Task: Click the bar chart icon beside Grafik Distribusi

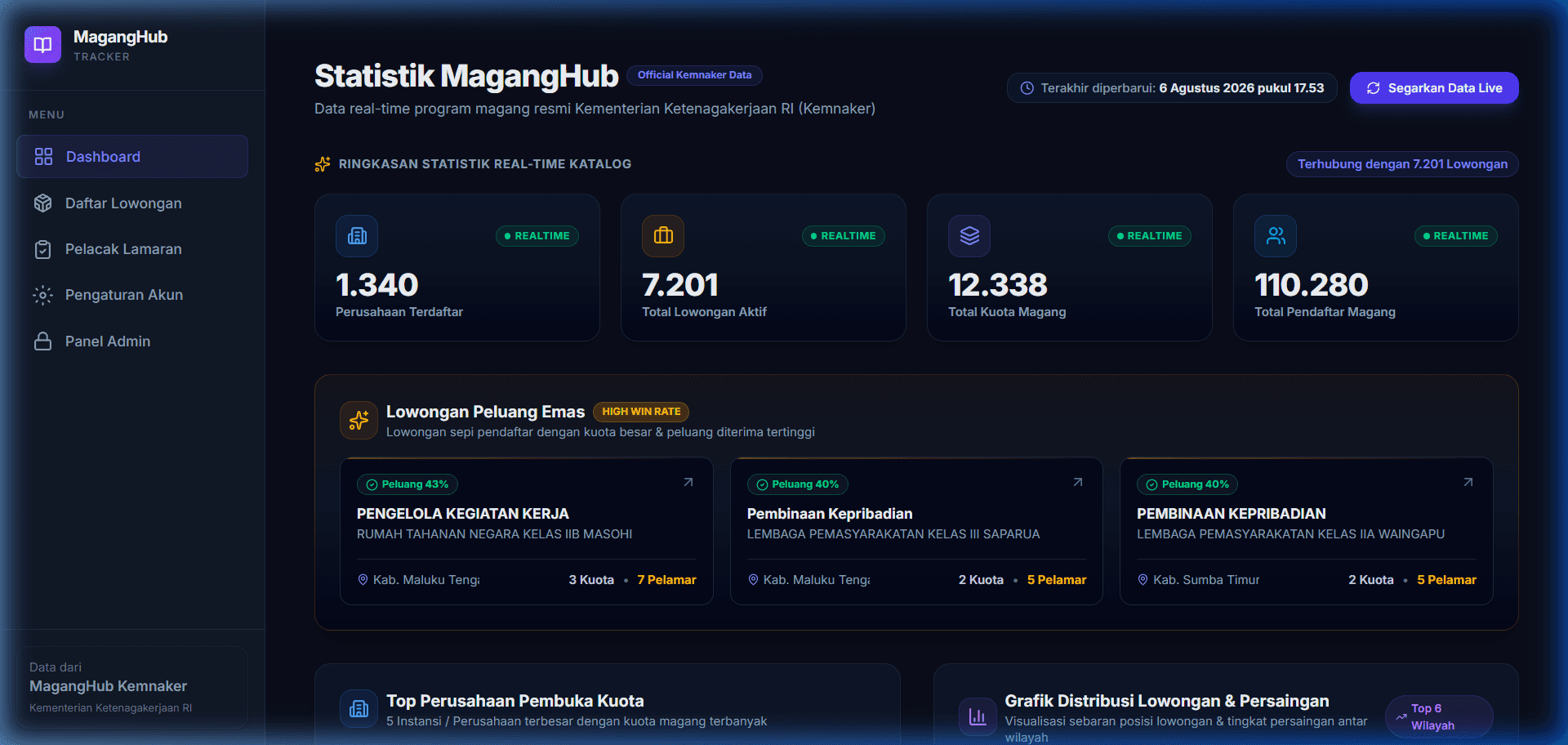Action: coord(978,717)
